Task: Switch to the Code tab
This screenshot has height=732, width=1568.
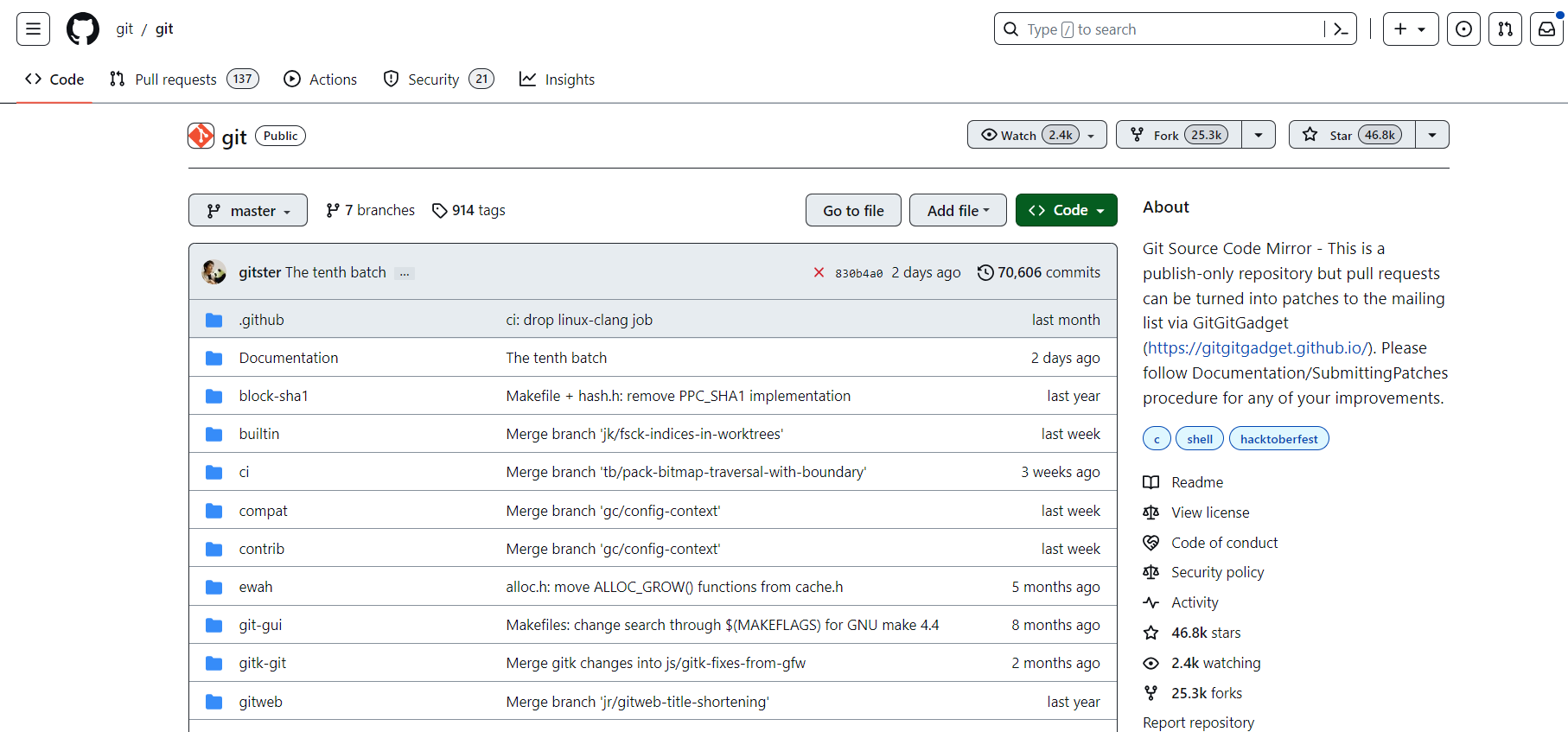Action: pos(54,80)
